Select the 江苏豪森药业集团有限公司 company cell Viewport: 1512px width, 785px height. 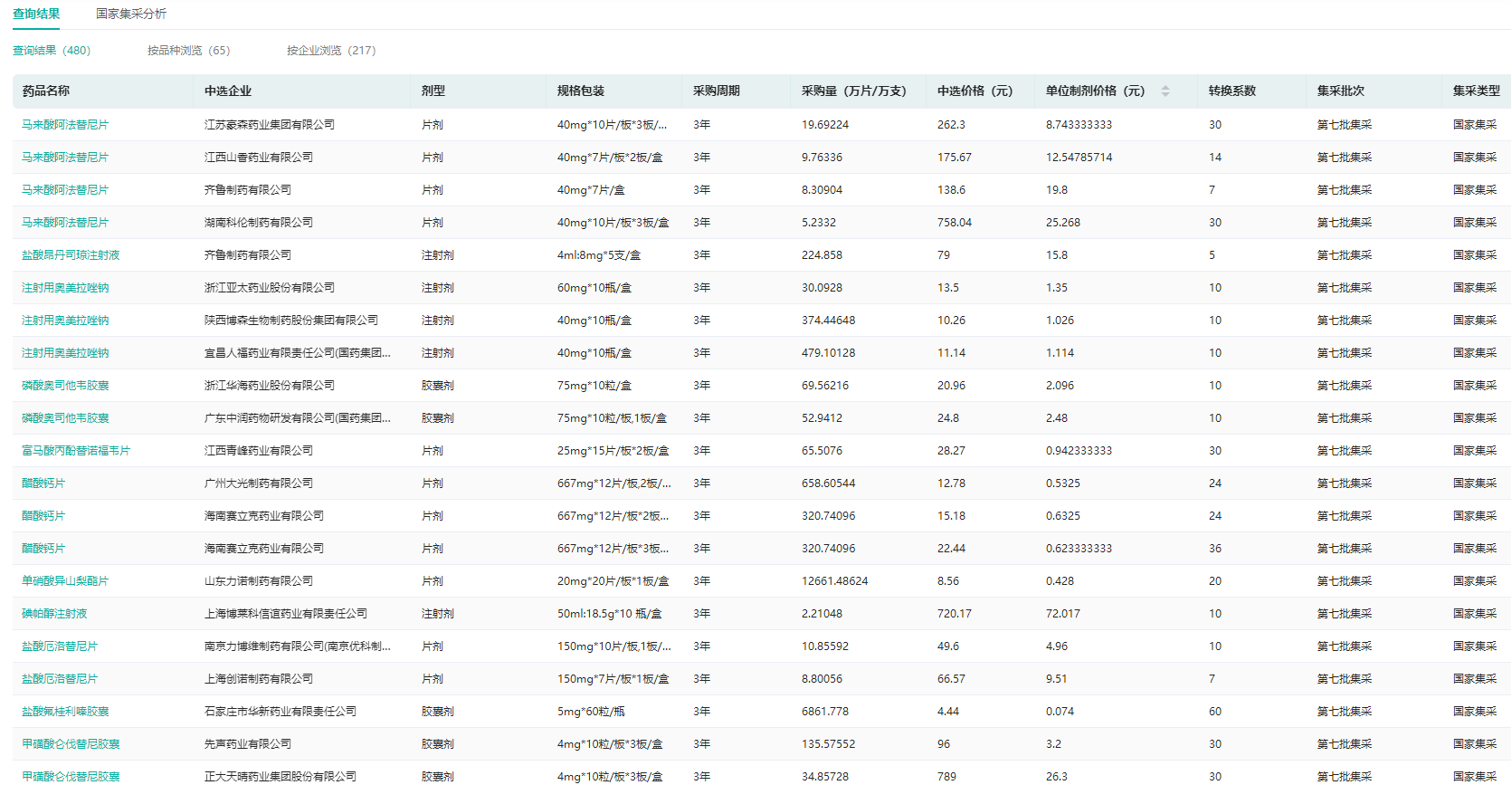269,125
